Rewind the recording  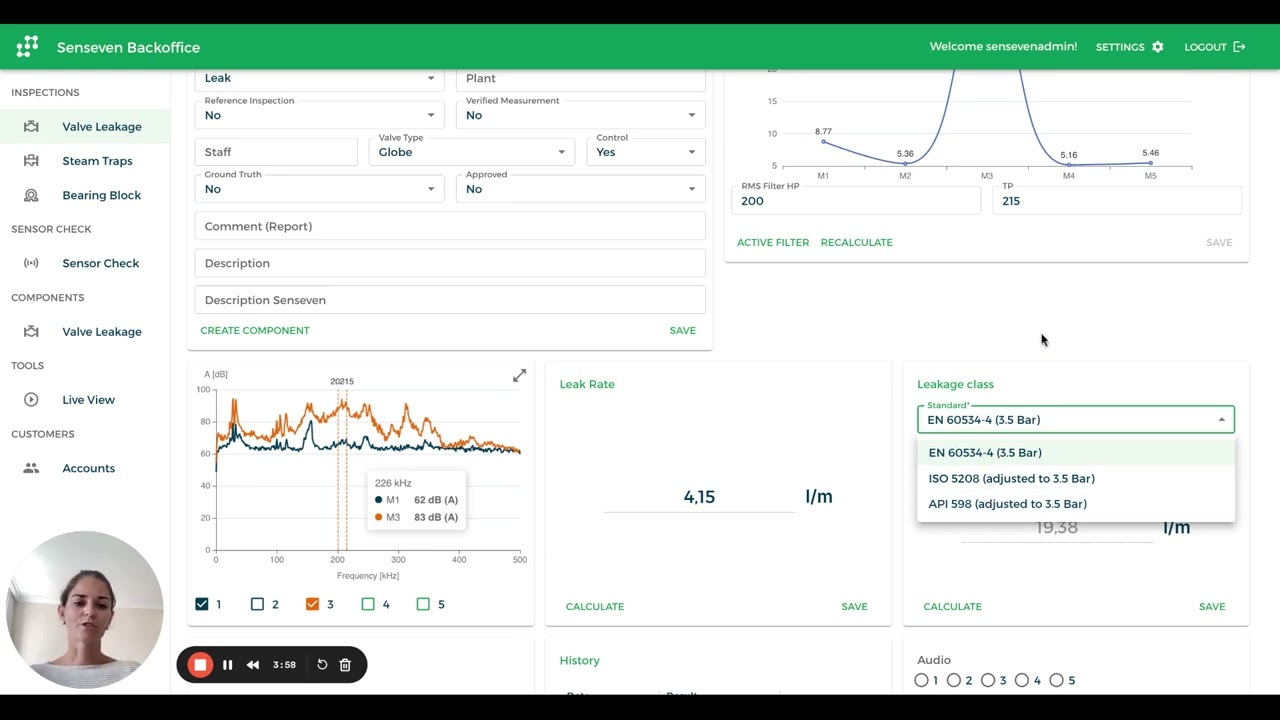[x=253, y=665]
